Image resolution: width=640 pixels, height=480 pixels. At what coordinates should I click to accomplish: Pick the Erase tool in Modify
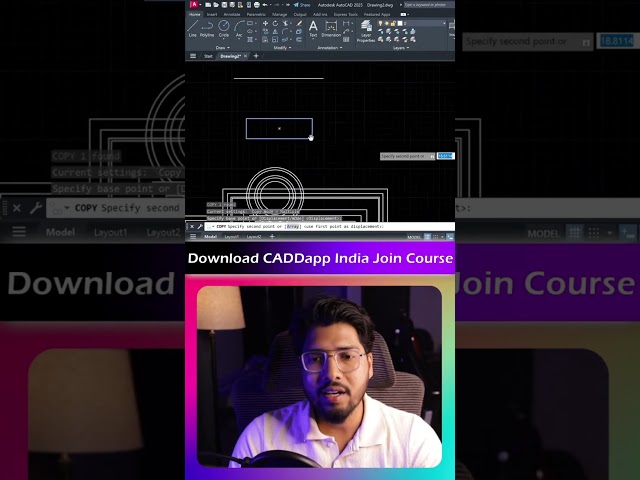(299, 23)
